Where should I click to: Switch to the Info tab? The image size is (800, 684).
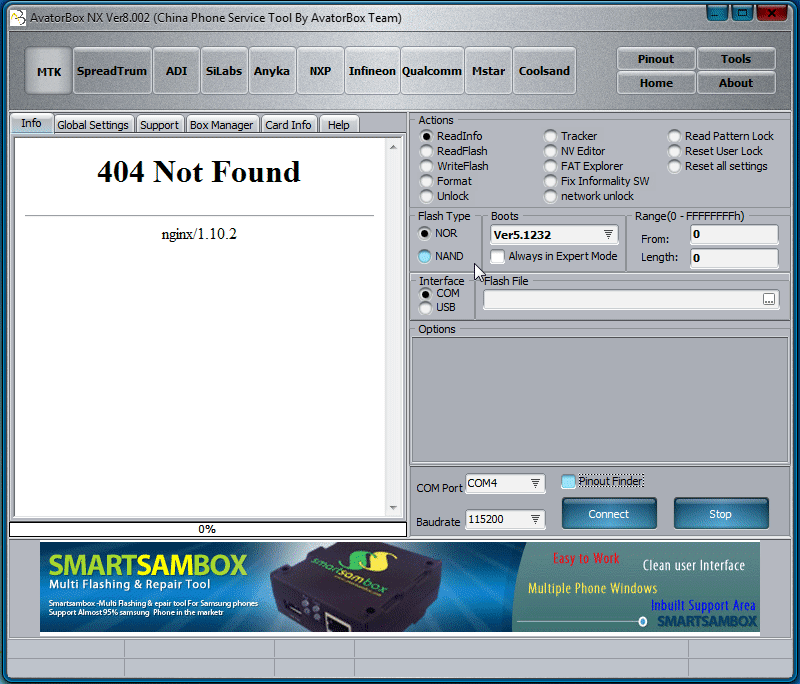pos(32,123)
